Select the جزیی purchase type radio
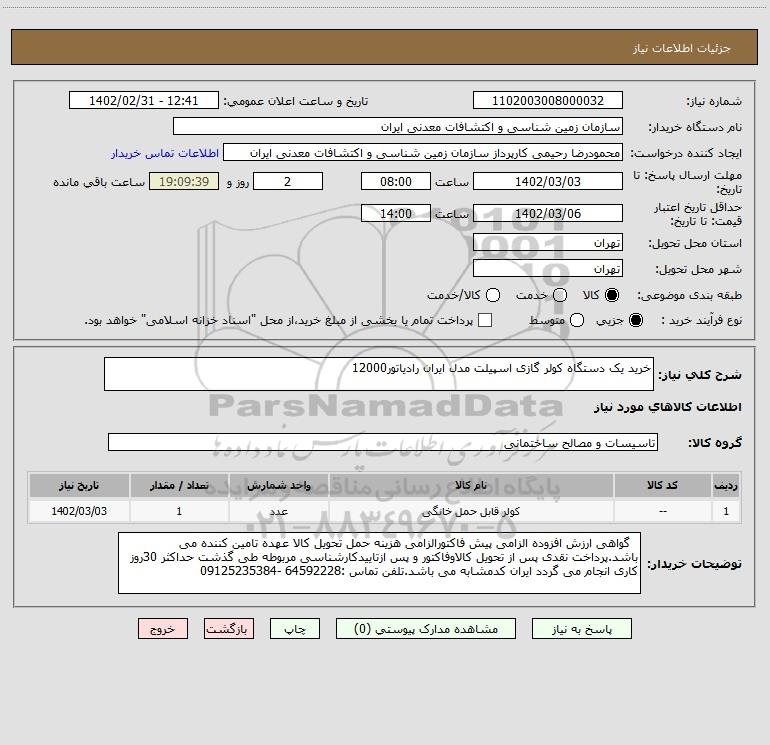770x745 pixels. [x=635, y=321]
